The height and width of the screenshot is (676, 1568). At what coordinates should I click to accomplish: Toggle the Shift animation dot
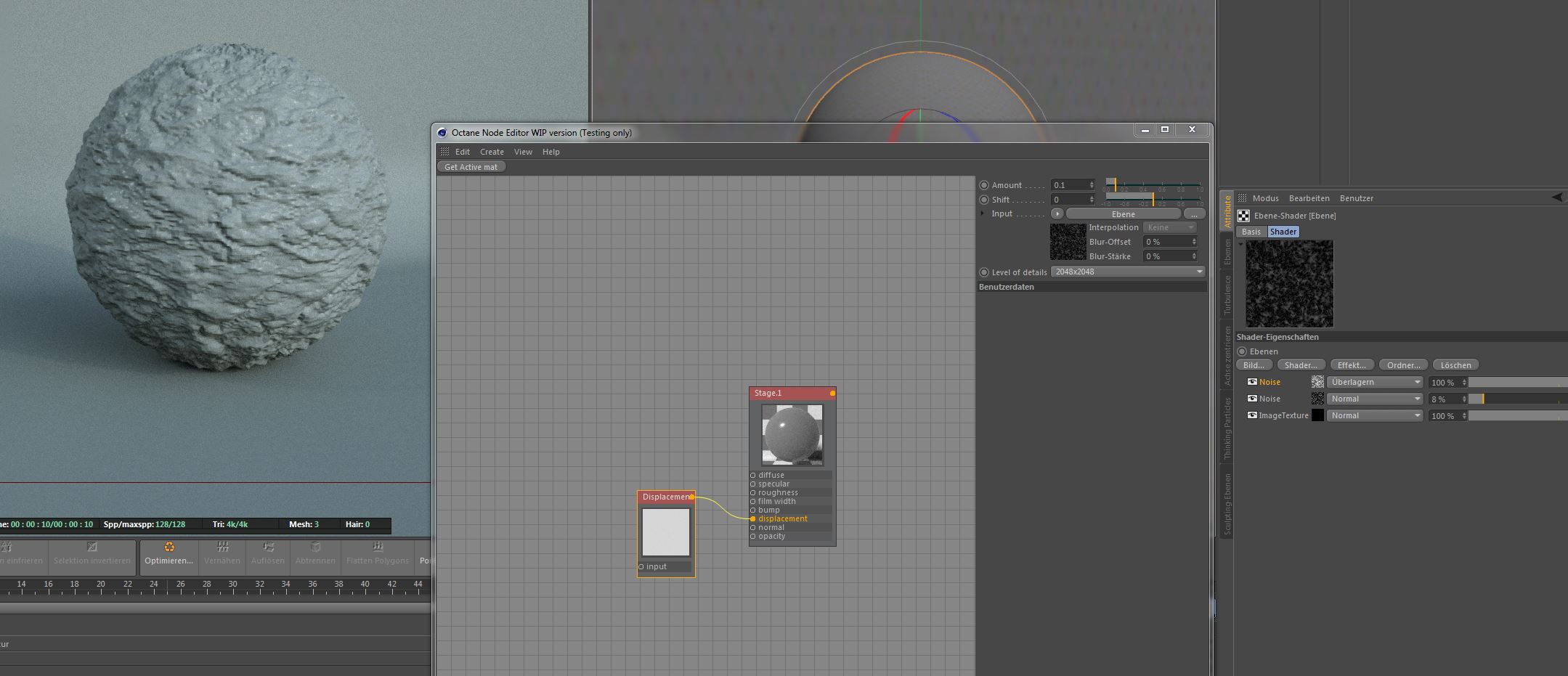(984, 200)
